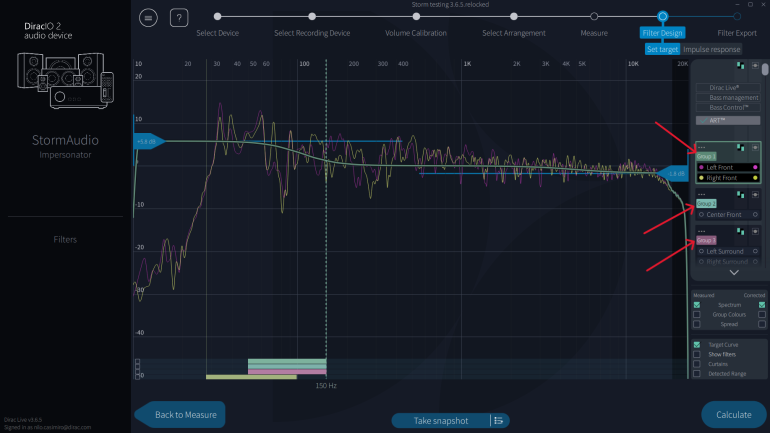Toggle the Measured Spectrum checkbox
The height and width of the screenshot is (433, 770).
coord(698,305)
